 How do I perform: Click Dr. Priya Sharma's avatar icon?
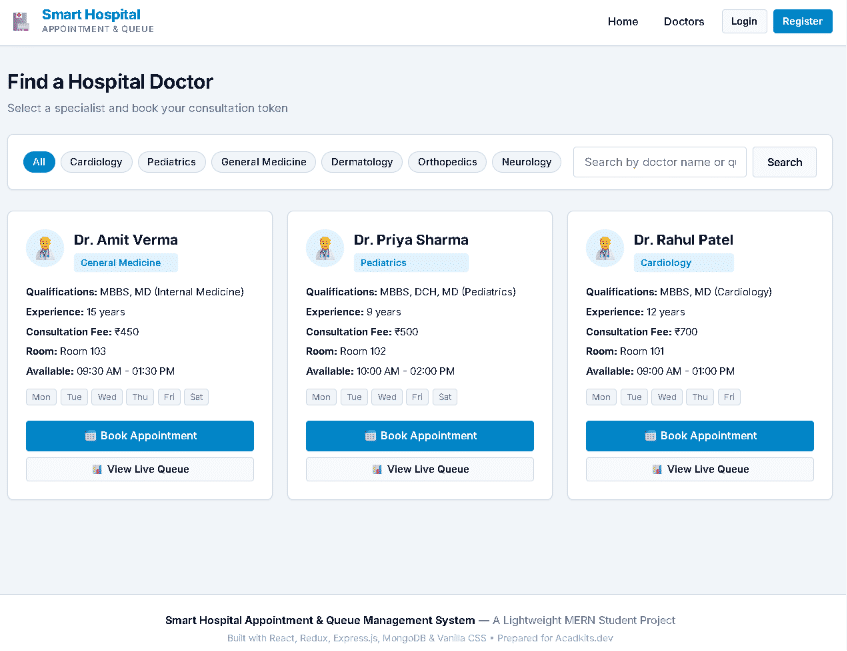pyautogui.click(x=325, y=248)
